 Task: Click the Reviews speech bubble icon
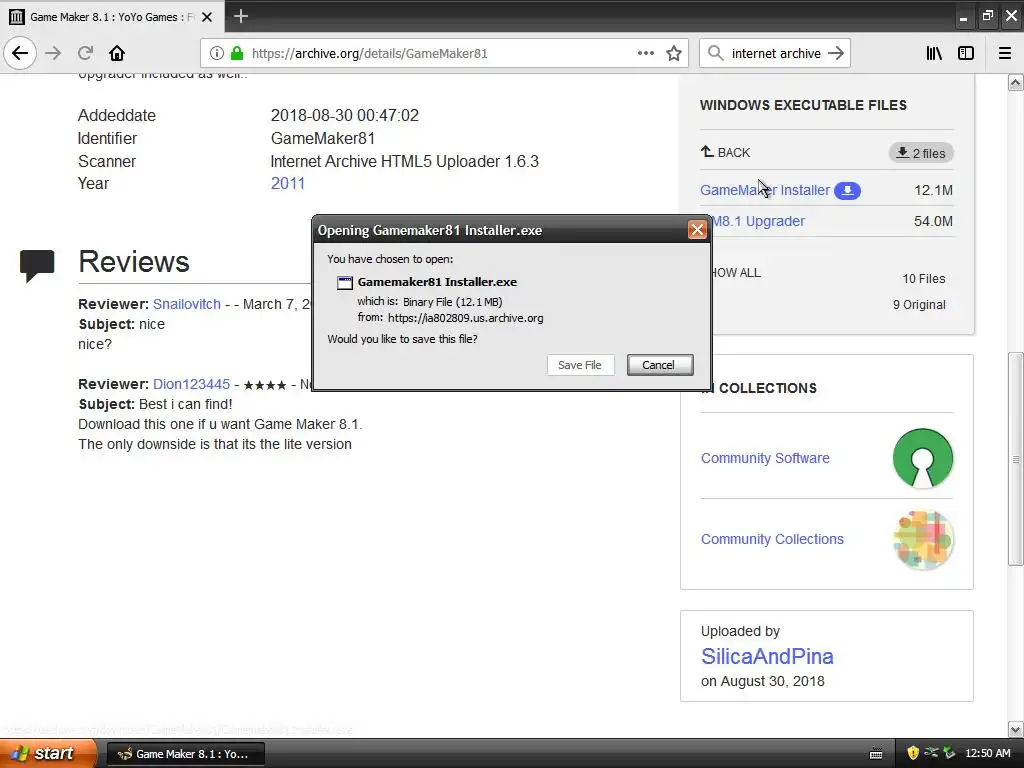click(37, 265)
